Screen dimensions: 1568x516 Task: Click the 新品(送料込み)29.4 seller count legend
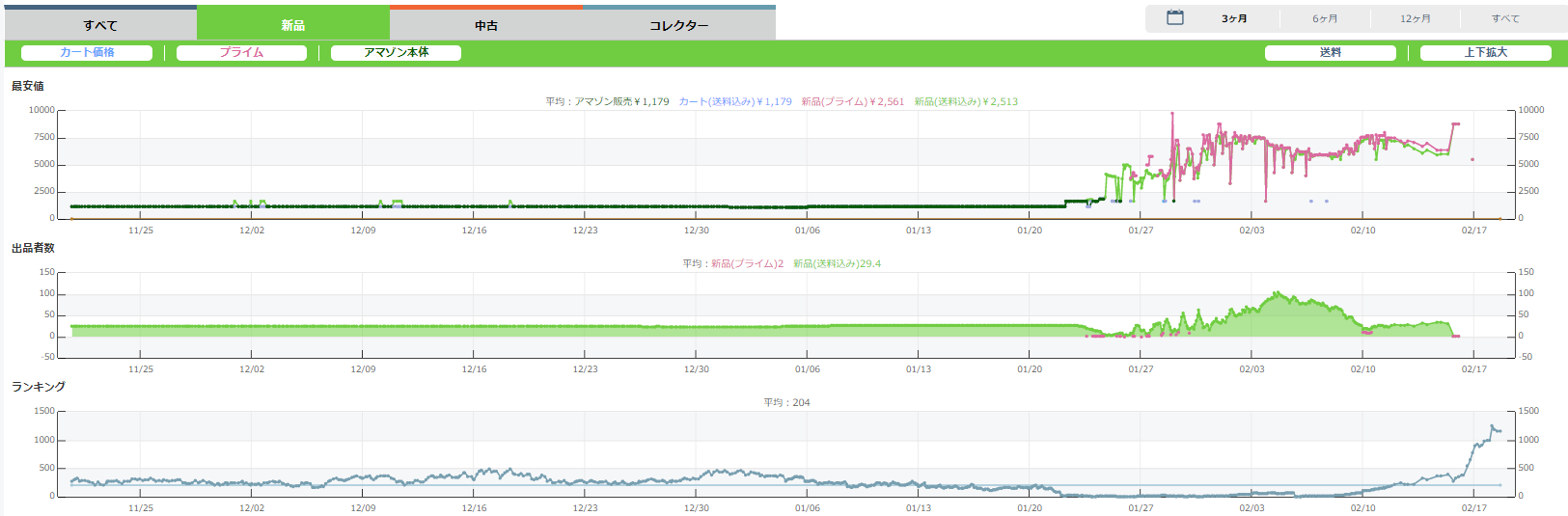click(x=837, y=263)
